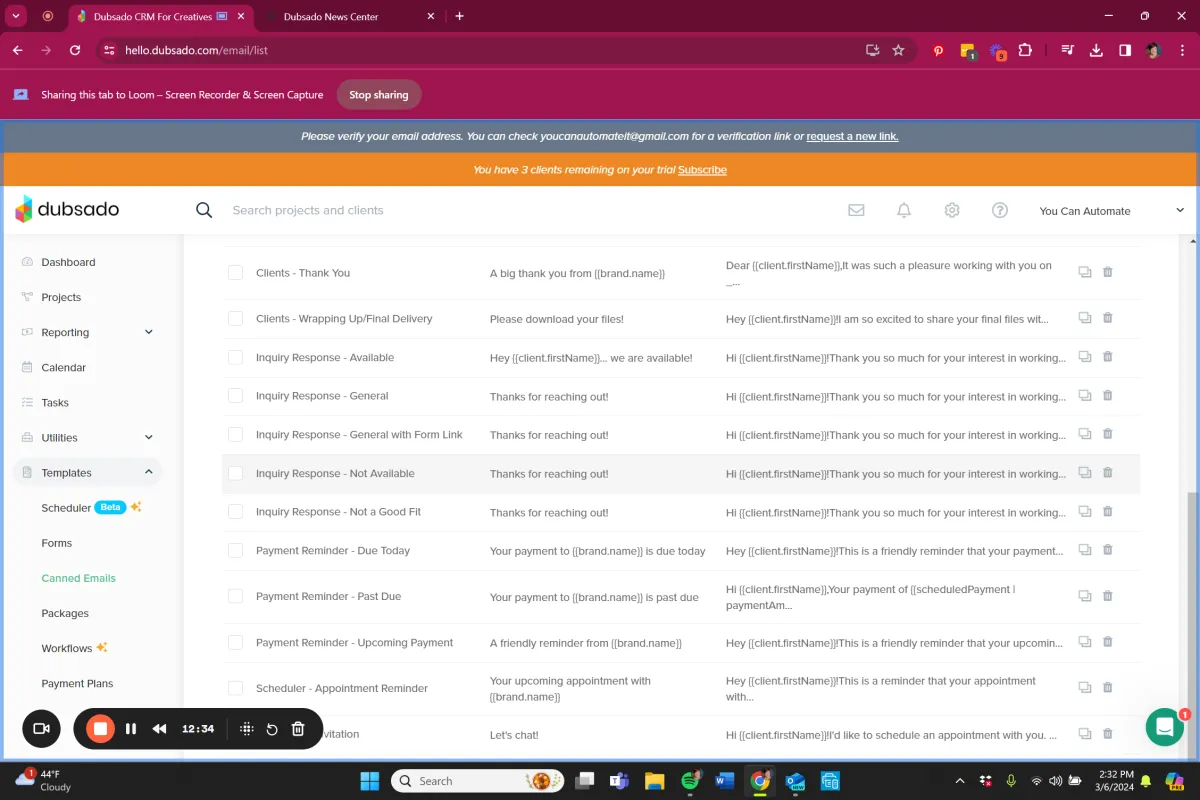Click Stop sharing button

[378, 95]
